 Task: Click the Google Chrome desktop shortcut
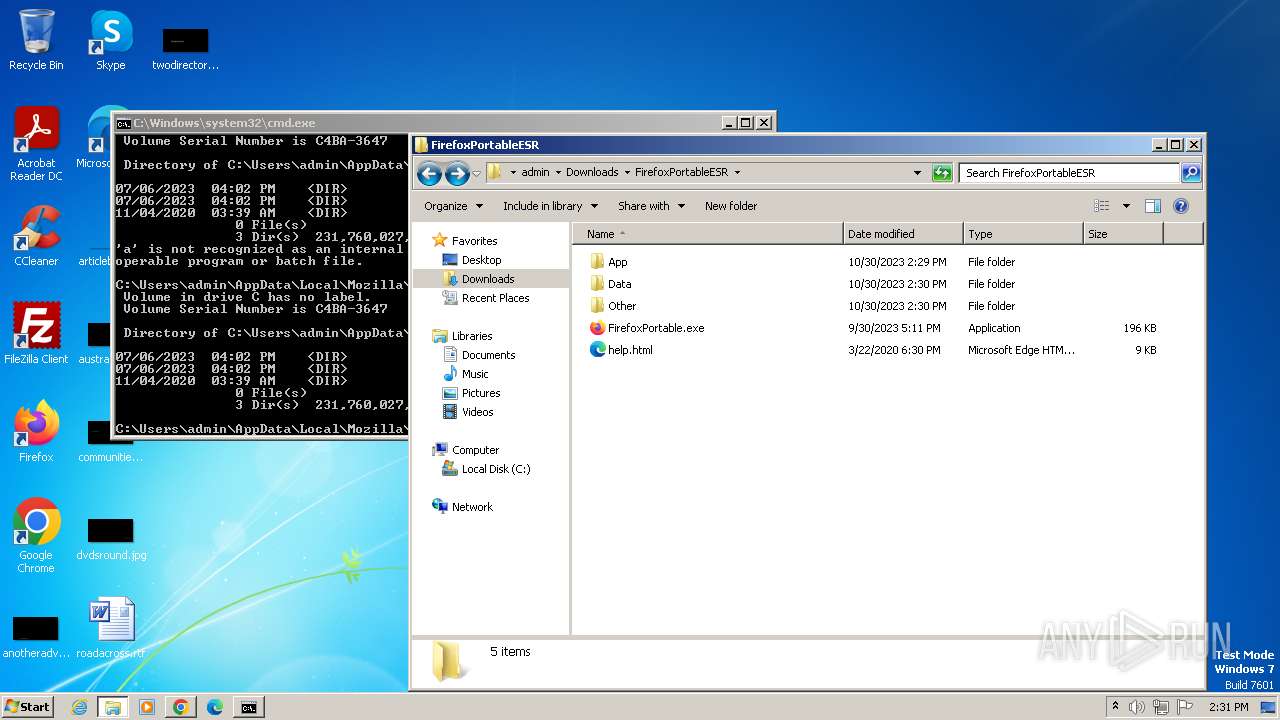pyautogui.click(x=36, y=536)
